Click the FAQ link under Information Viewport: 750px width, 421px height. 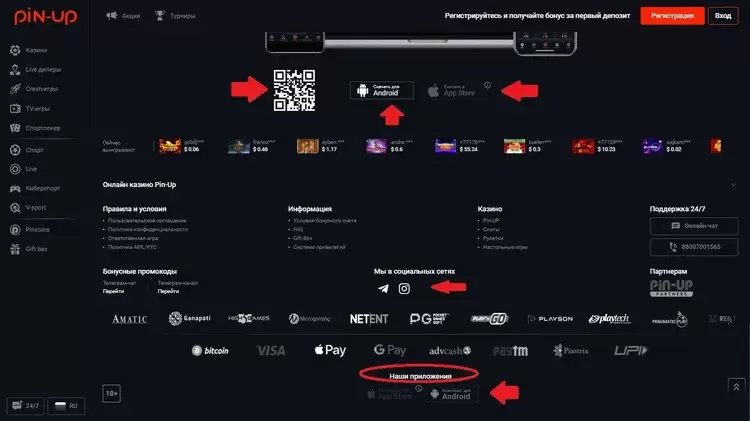298,230
